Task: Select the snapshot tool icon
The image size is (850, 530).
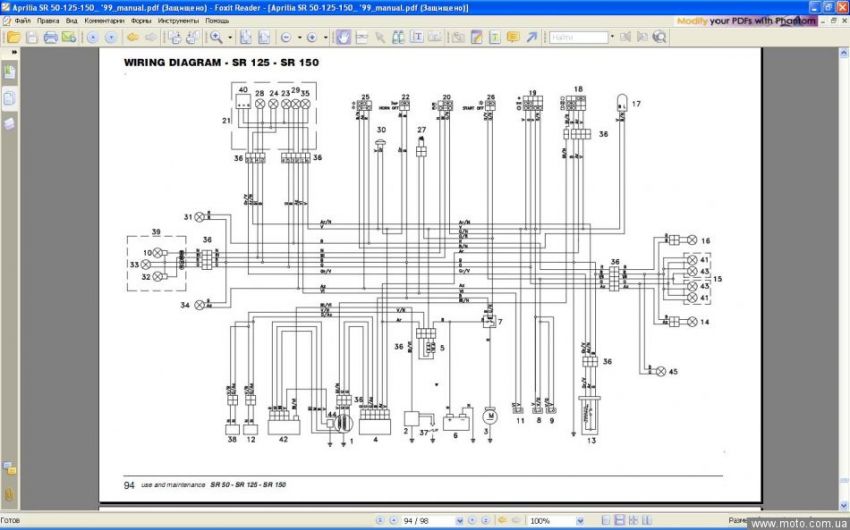Action: click(x=362, y=37)
